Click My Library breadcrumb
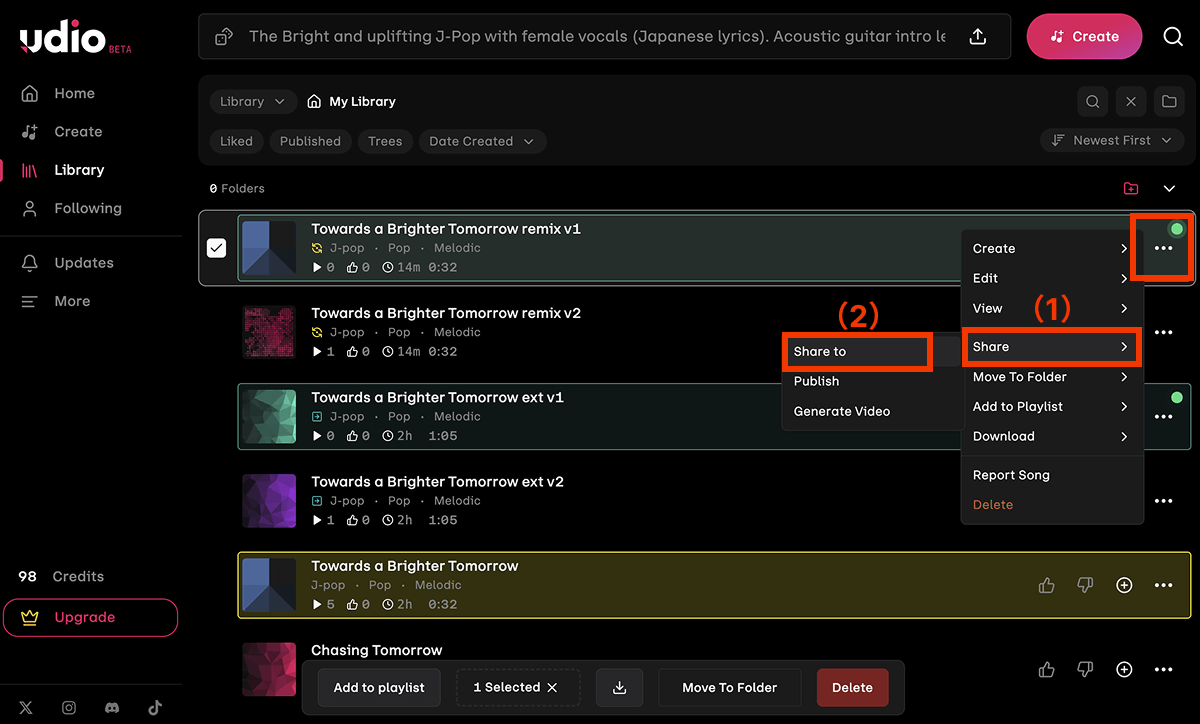The height and width of the screenshot is (724, 1200). point(351,101)
